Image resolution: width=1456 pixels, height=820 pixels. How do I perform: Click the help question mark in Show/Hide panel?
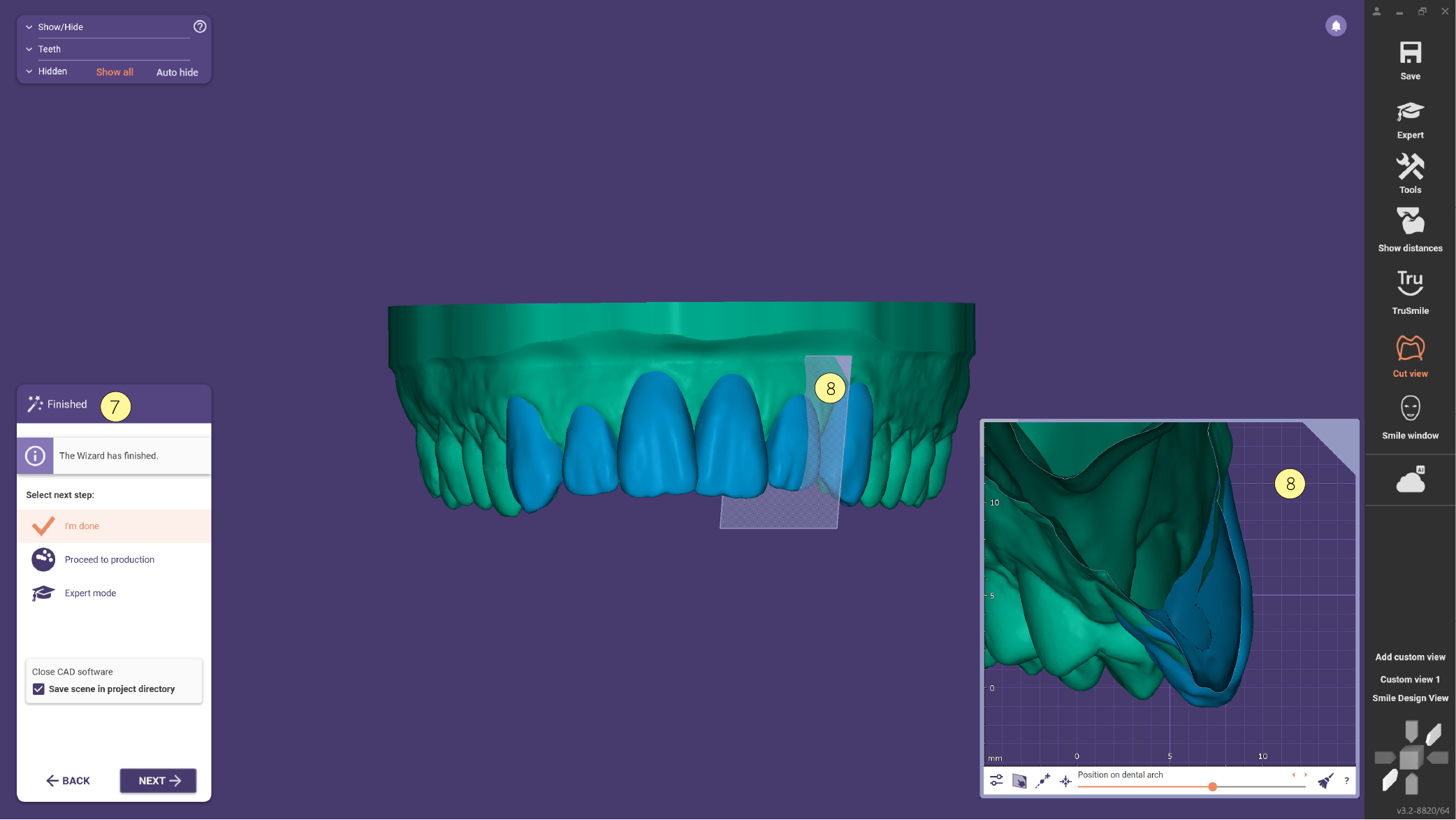(x=200, y=27)
